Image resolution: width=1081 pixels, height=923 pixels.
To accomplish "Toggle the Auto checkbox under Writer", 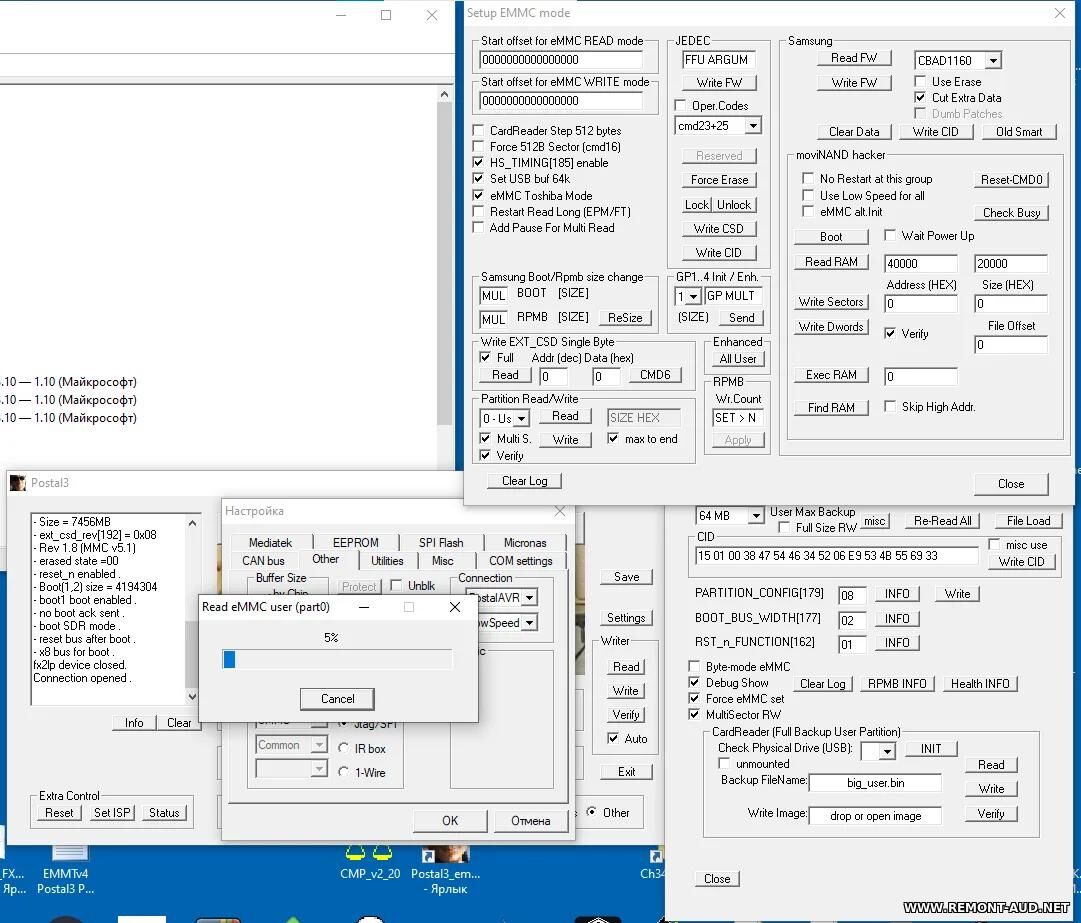I will tap(612, 738).
